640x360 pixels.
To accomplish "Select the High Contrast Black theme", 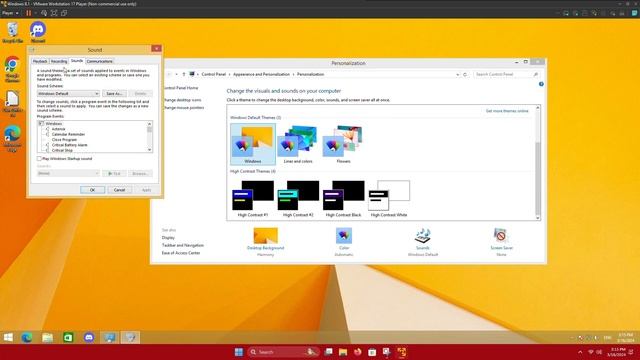I will (343, 198).
